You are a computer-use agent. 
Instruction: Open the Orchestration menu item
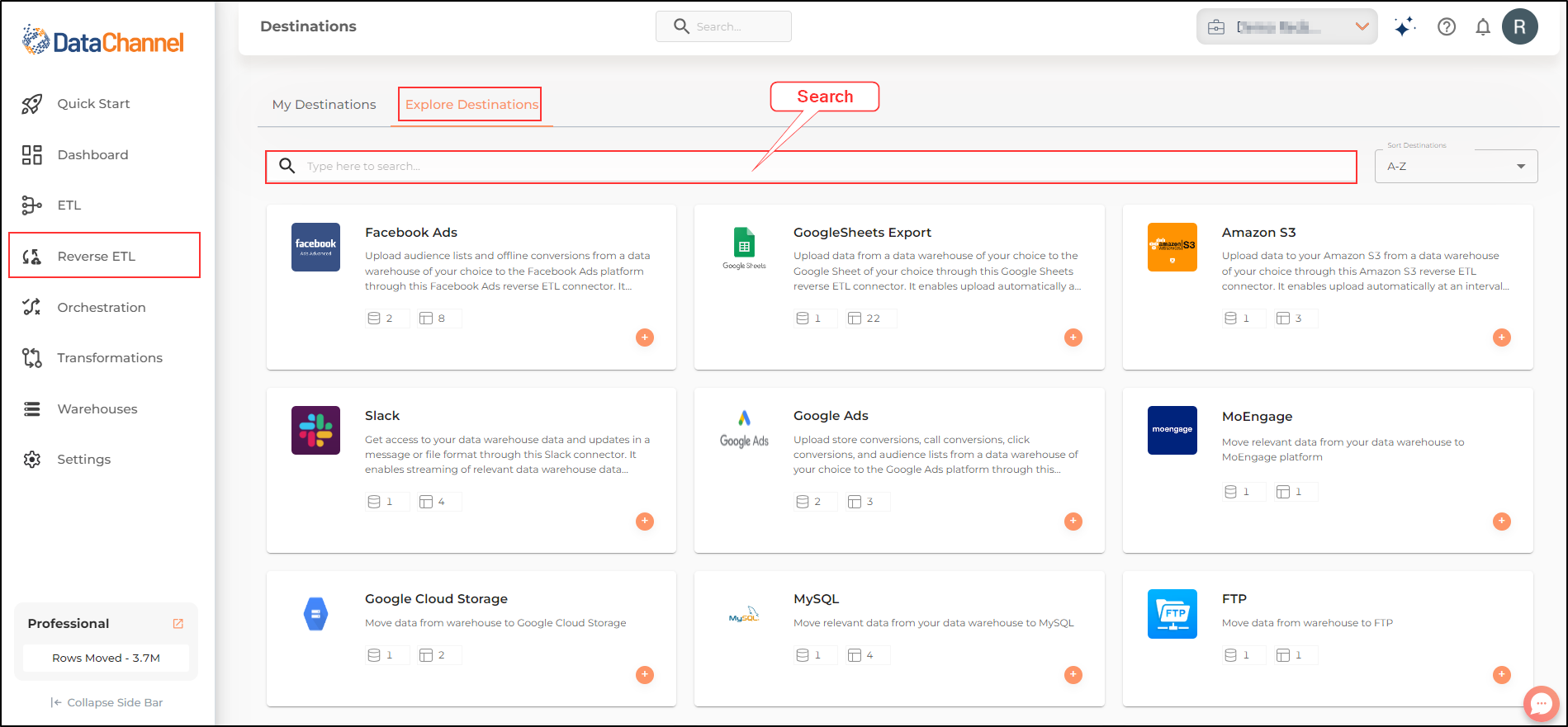point(102,308)
